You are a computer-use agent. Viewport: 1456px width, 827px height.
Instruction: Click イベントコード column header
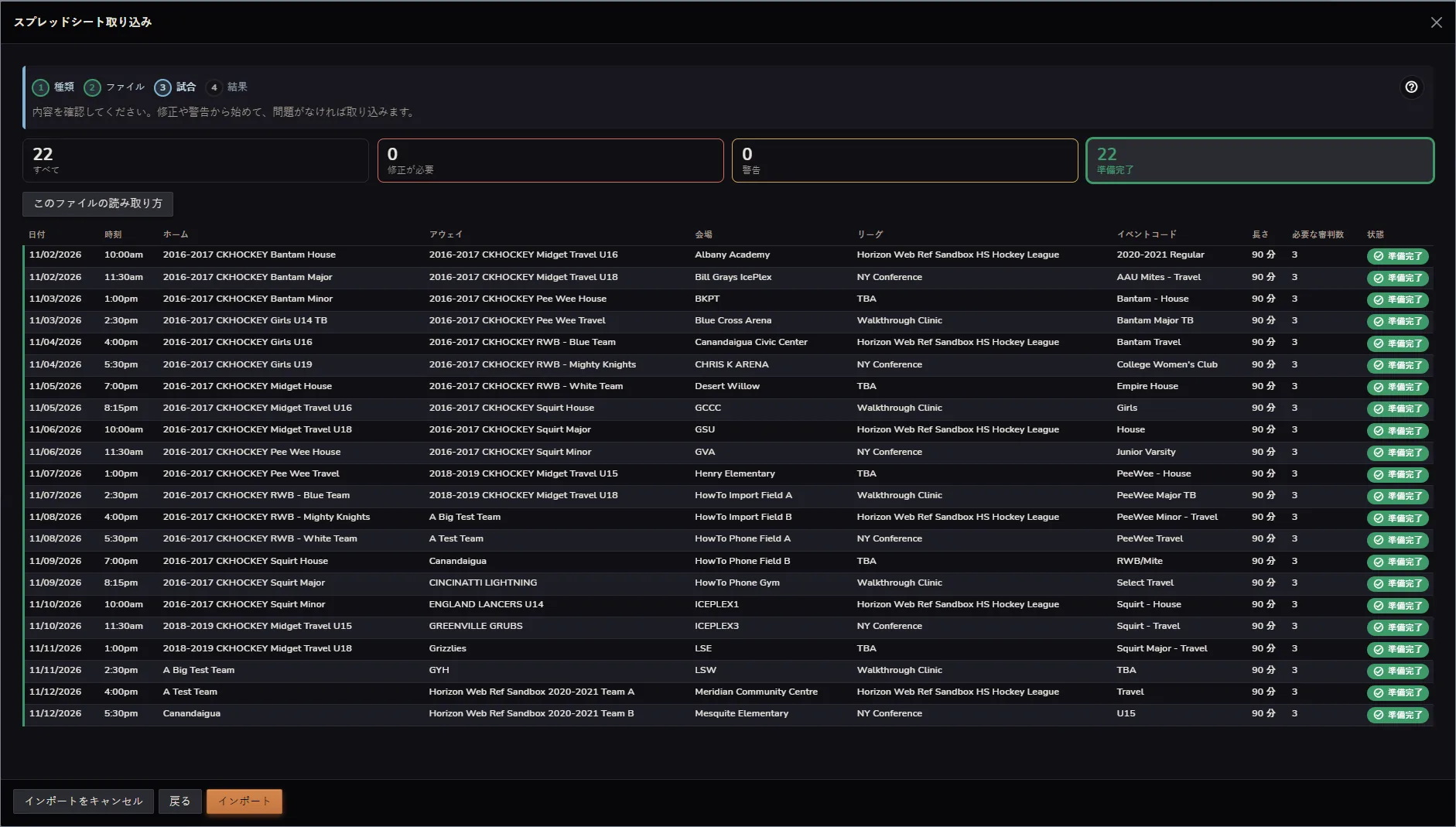(x=1147, y=234)
